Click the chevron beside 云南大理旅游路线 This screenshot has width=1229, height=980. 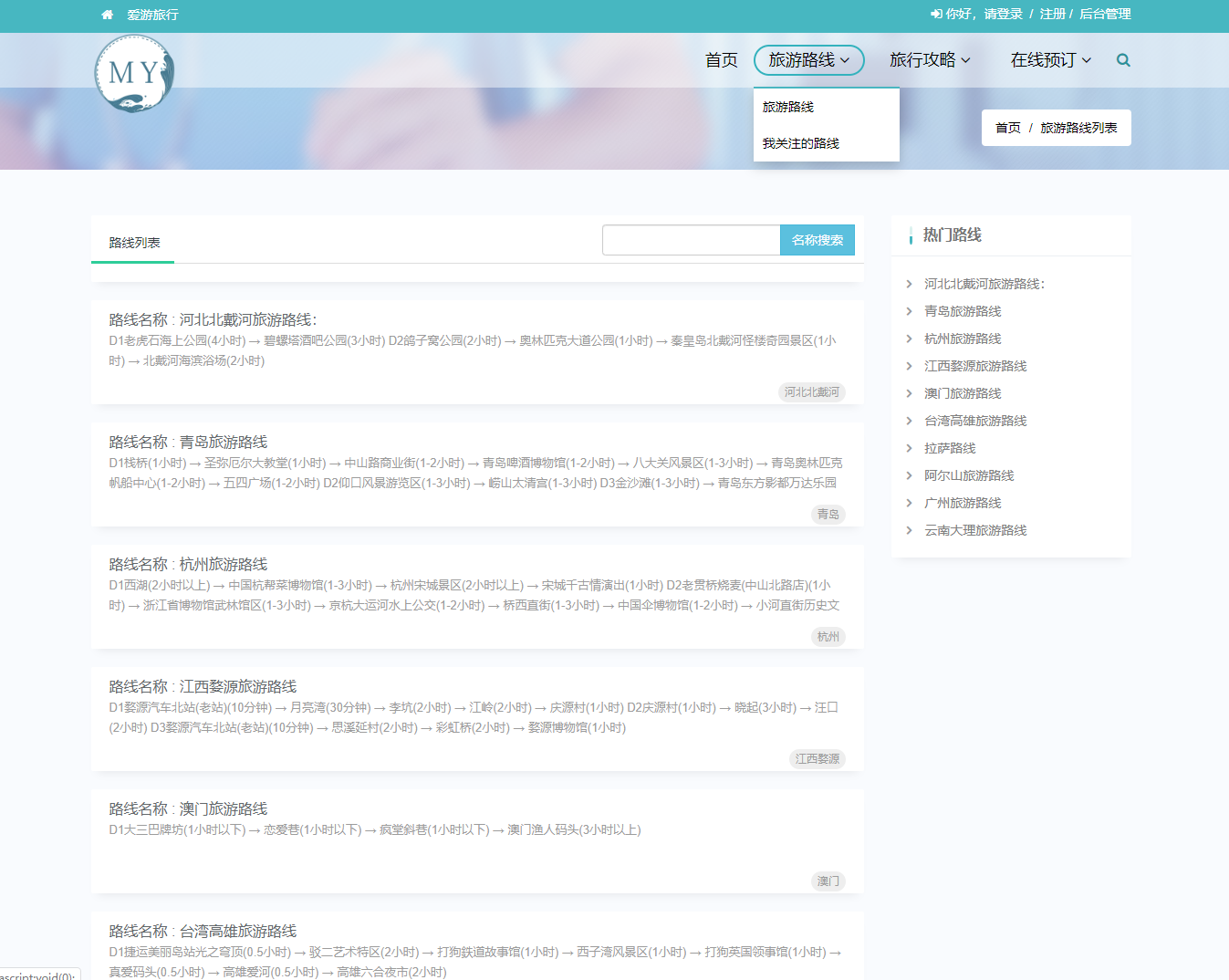[x=910, y=530]
